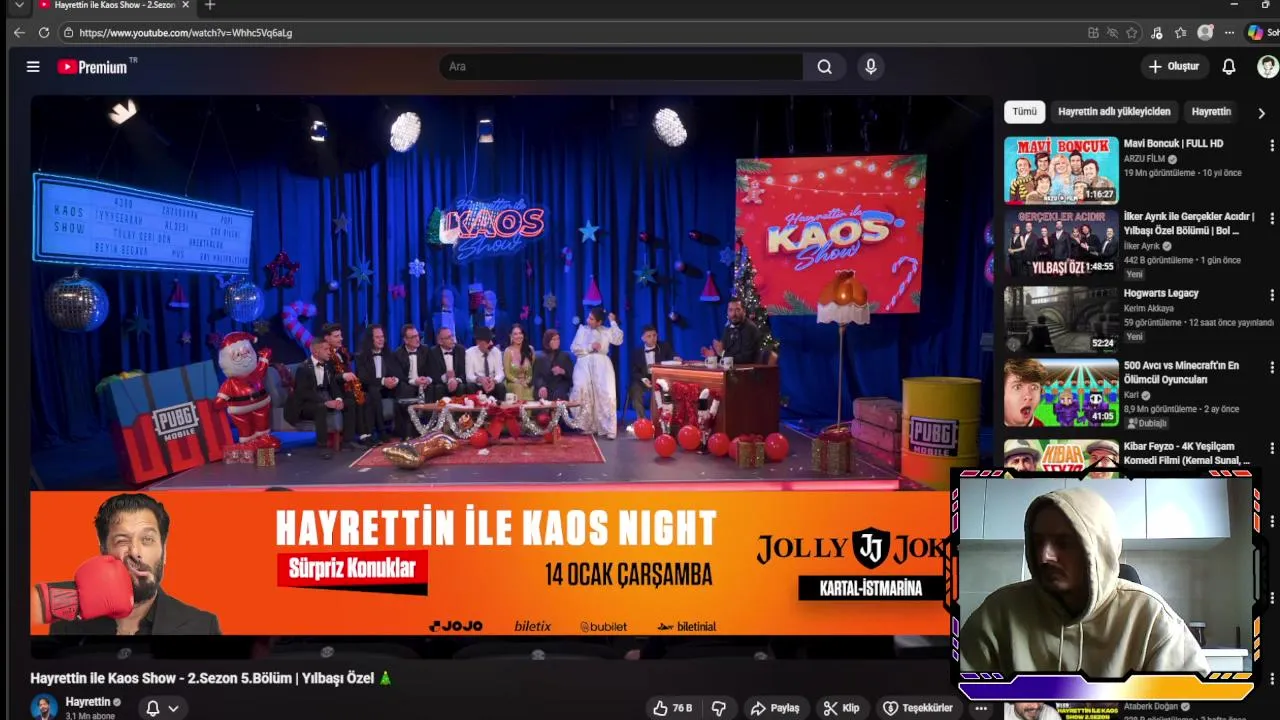Viewport: 1280px width, 720px height.
Task: Open İlker Ayrık Gerçekler Acıdır thumbnail
Action: tap(1061, 243)
